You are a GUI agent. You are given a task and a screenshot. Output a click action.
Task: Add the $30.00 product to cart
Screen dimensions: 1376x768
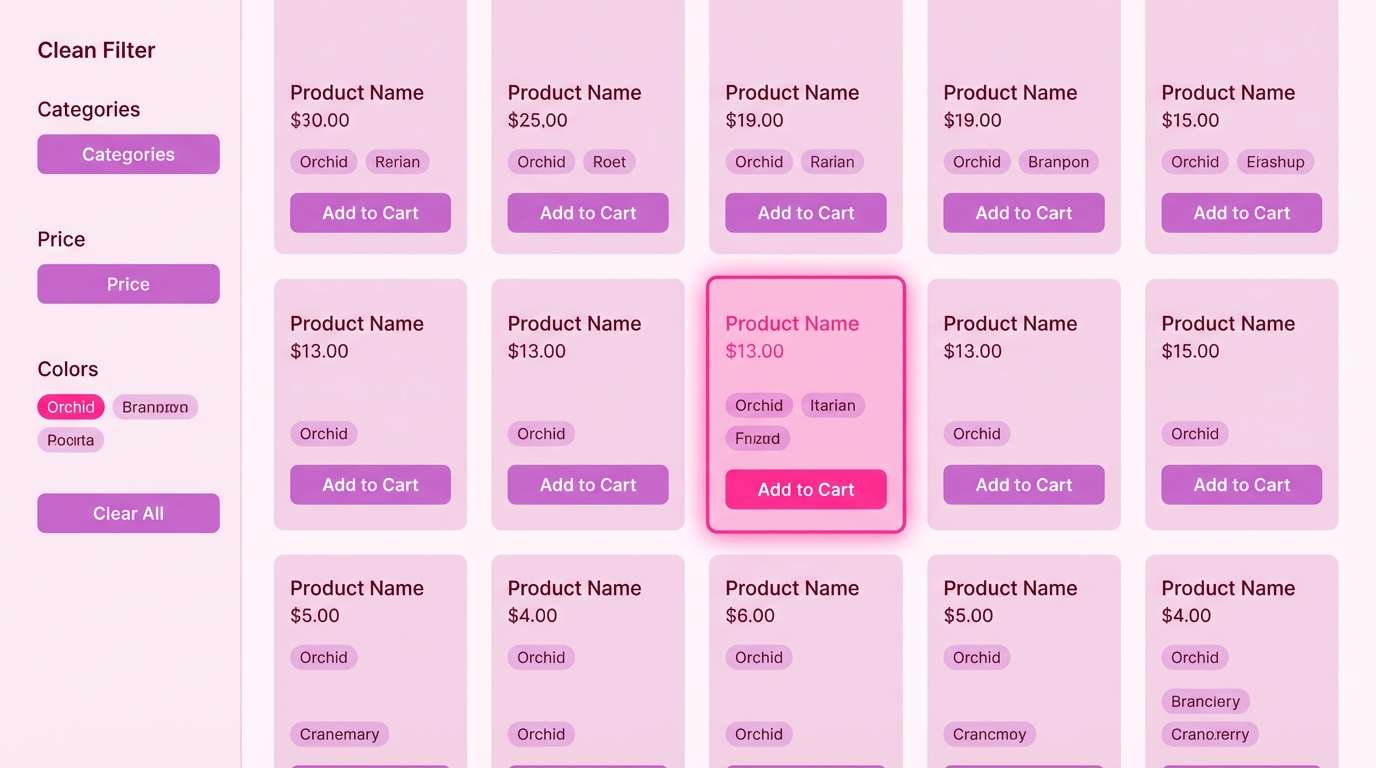tap(370, 213)
